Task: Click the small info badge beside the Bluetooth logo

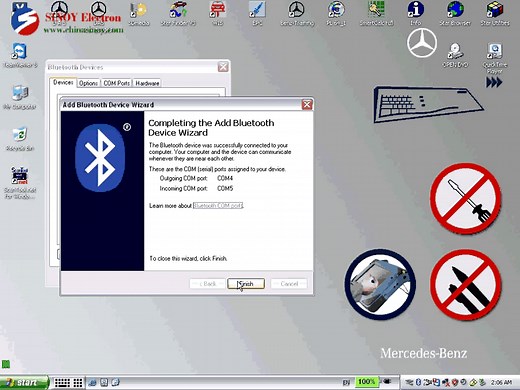Action: [x=127, y=127]
